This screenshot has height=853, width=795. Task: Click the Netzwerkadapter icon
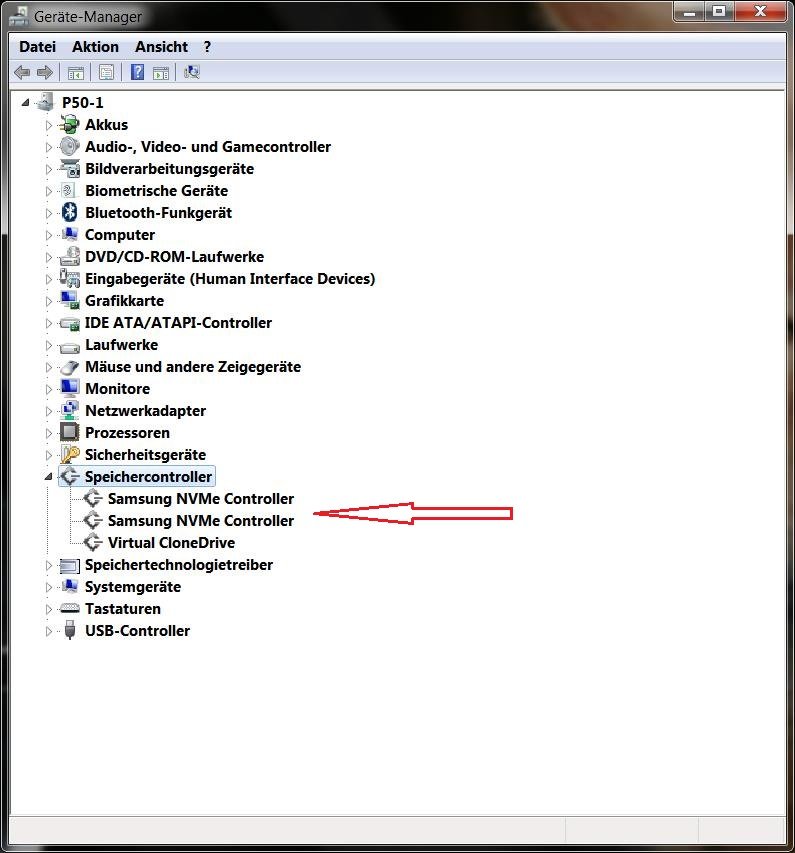(69, 411)
